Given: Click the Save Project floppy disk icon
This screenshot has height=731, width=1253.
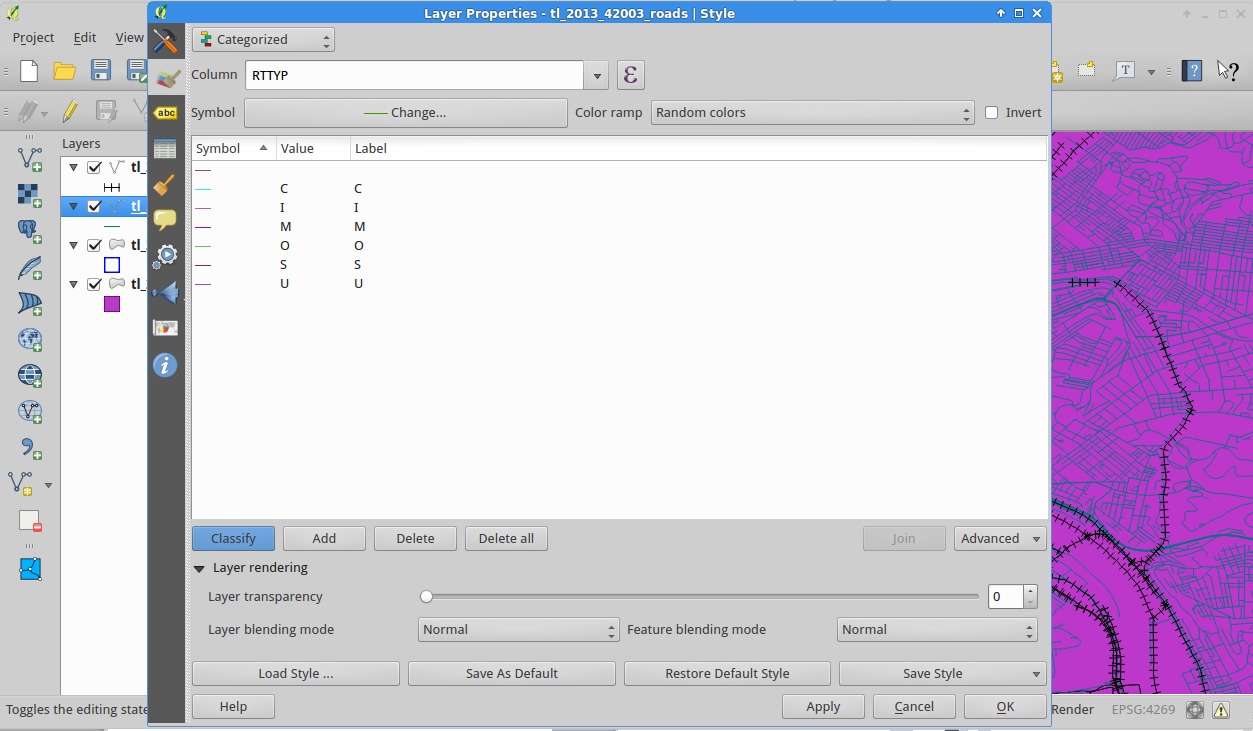Looking at the screenshot, I should point(101,70).
